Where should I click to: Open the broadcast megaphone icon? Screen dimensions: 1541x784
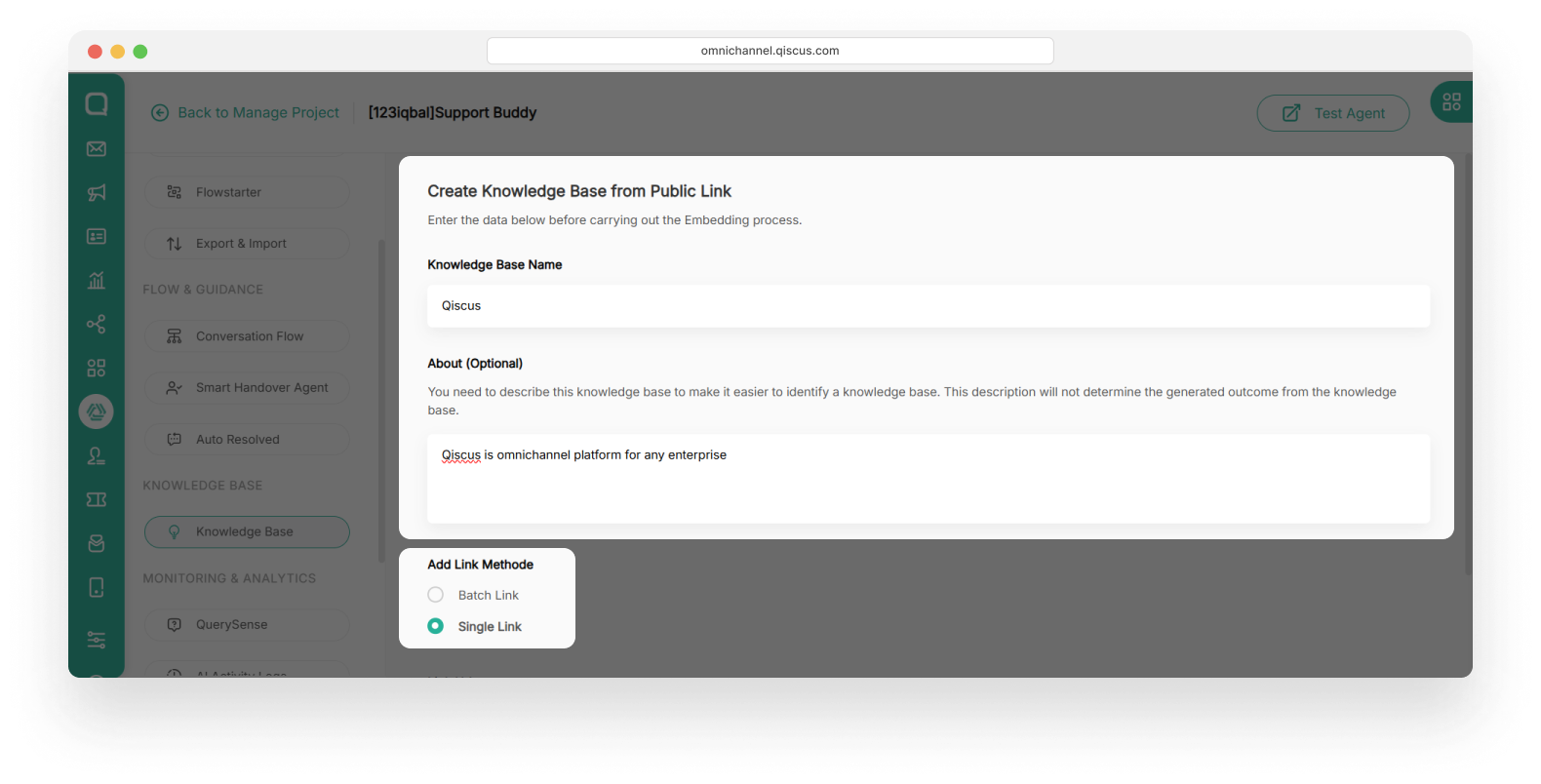coord(97,192)
